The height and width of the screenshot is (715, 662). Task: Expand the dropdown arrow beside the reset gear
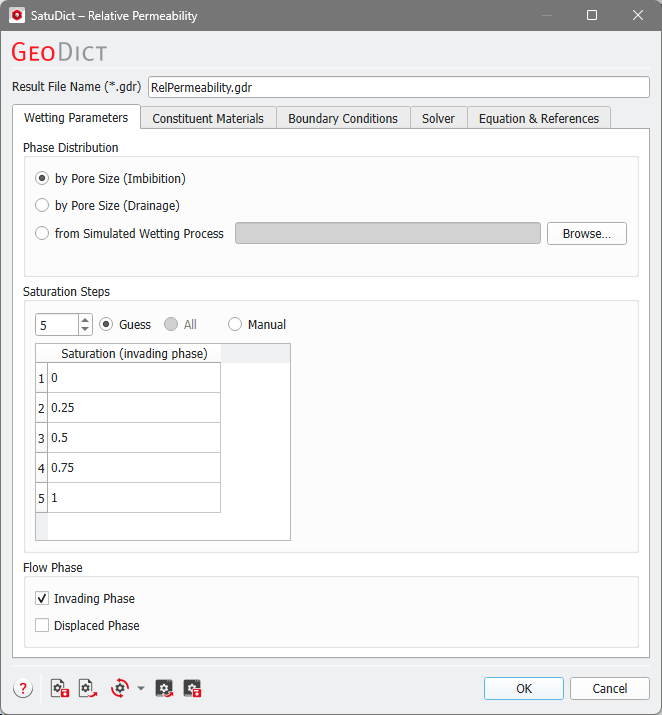[x=141, y=689]
